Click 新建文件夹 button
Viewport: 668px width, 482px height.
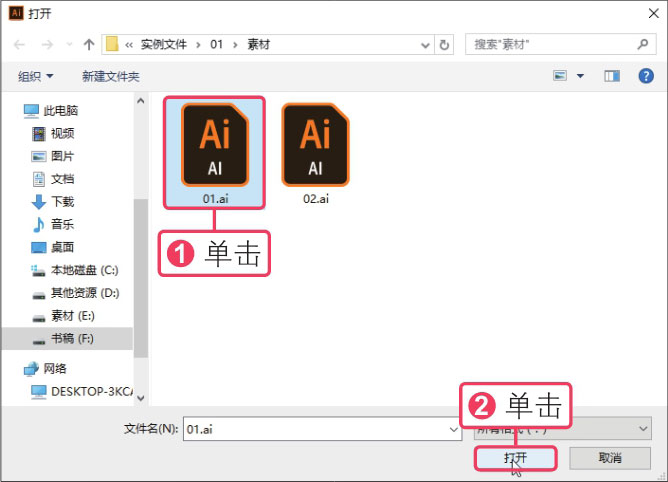pyautogui.click(x=111, y=76)
